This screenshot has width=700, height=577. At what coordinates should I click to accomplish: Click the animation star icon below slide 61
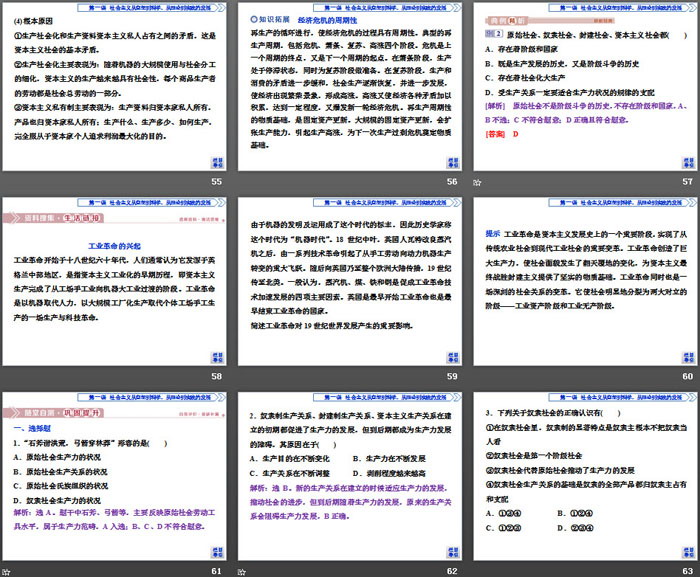point(9,571)
